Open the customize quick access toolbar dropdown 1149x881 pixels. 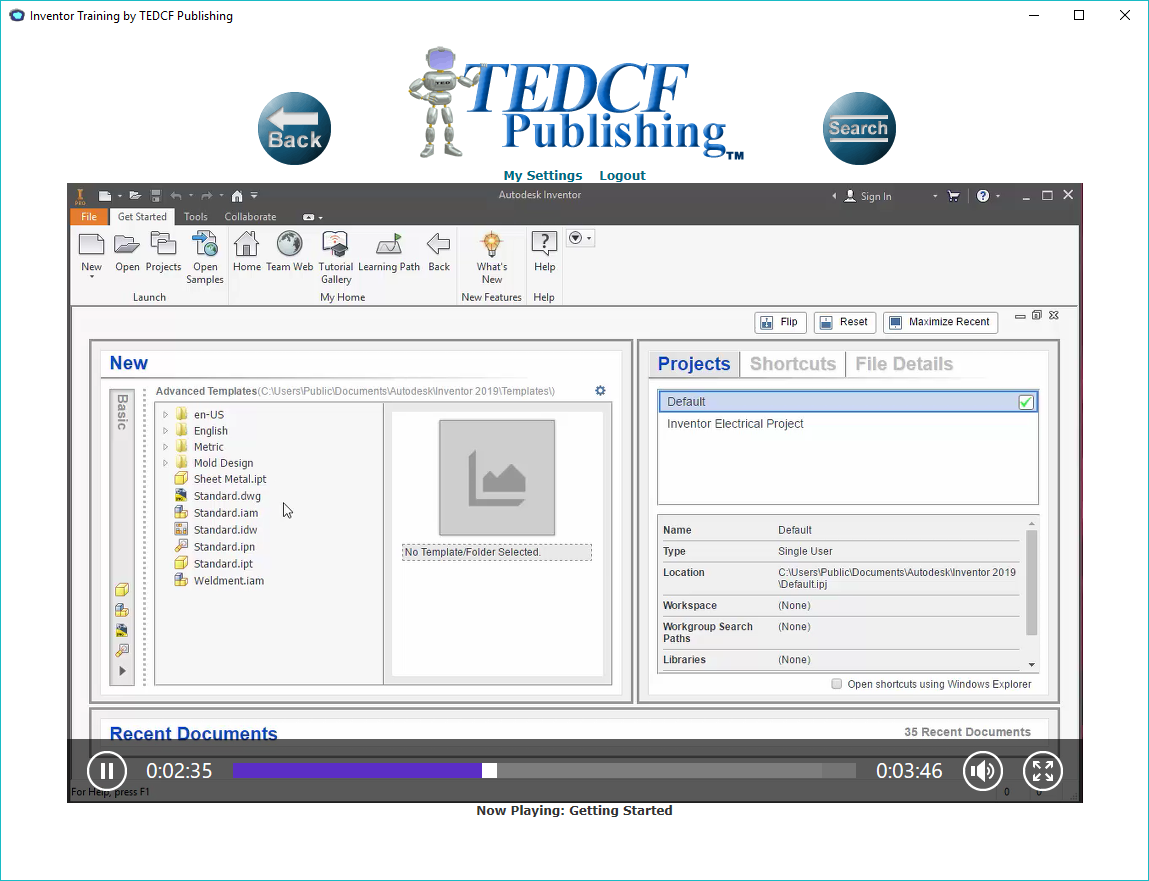[254, 196]
